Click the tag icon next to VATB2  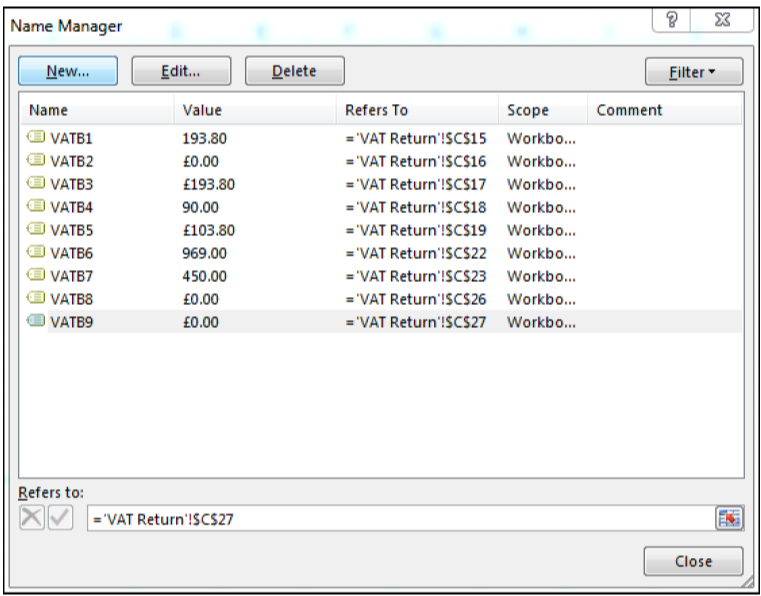point(36,160)
